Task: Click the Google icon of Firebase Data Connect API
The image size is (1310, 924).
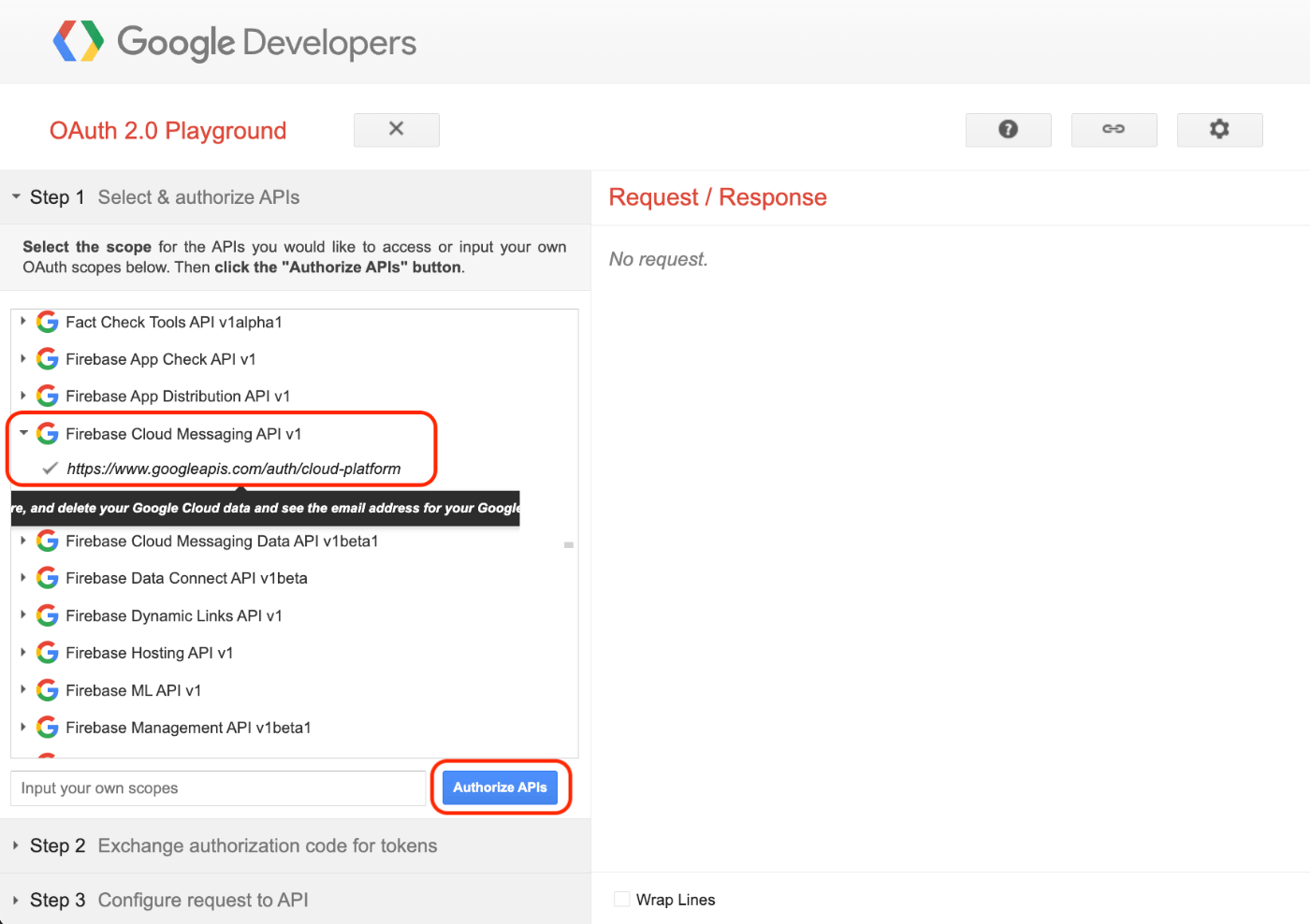Action: coord(47,579)
